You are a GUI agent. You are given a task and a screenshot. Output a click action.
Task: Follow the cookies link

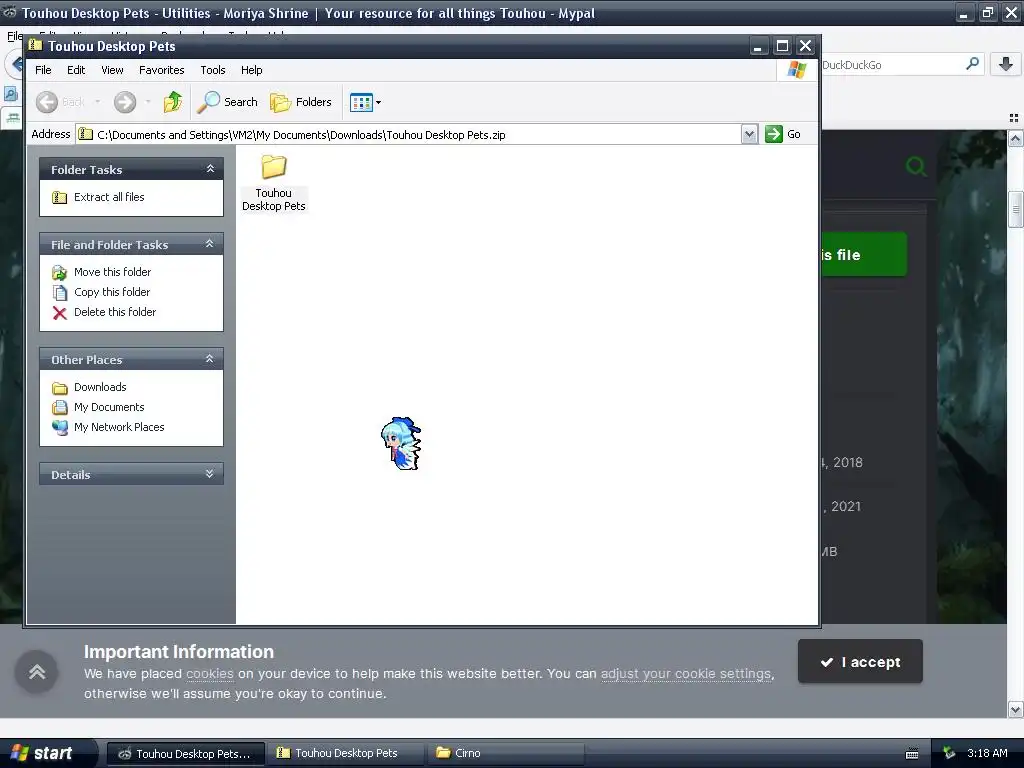[210, 673]
